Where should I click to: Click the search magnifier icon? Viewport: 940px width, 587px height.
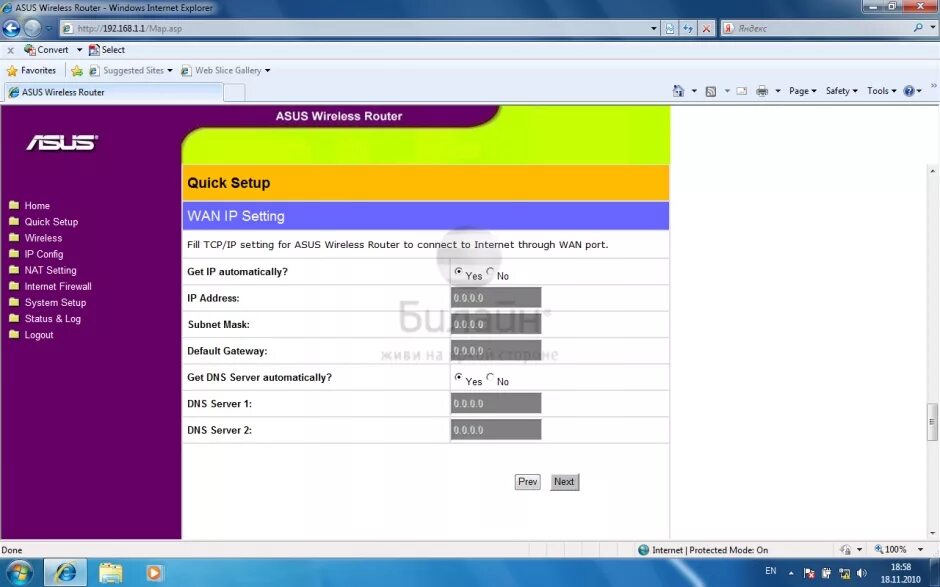pos(918,28)
